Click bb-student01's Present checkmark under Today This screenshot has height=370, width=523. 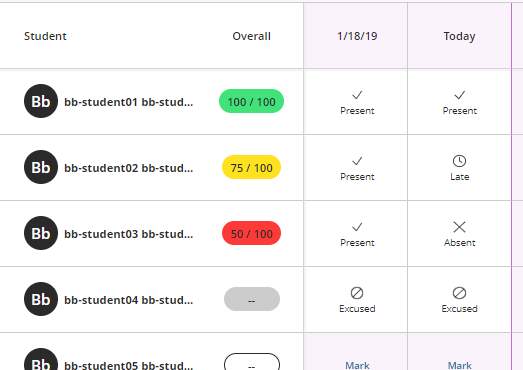459,95
